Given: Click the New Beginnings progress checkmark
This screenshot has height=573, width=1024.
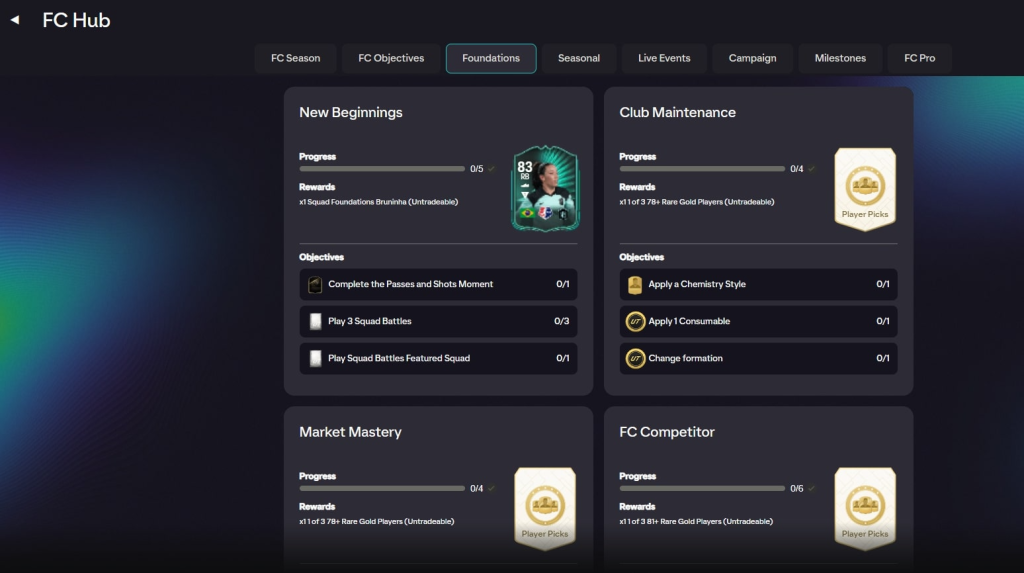Looking at the screenshot, I should (491, 169).
